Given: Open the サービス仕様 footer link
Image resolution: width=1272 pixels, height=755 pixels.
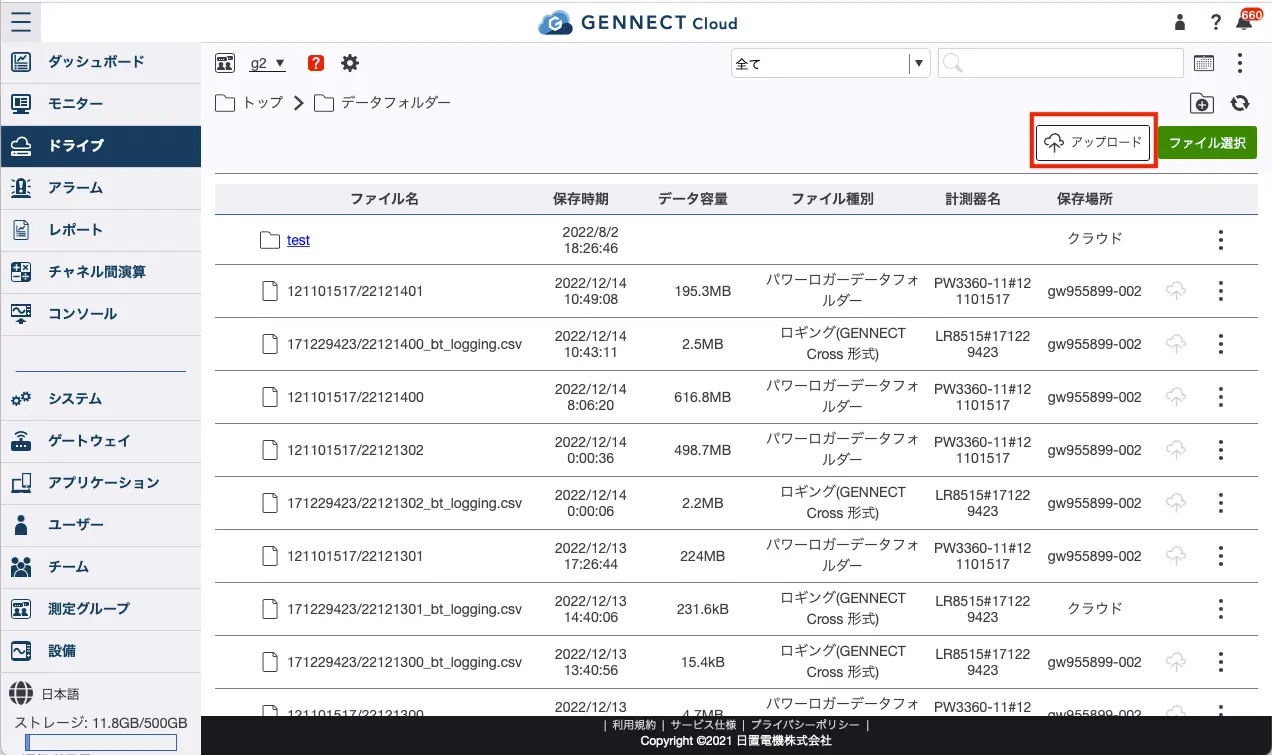Looking at the screenshot, I should (703, 725).
